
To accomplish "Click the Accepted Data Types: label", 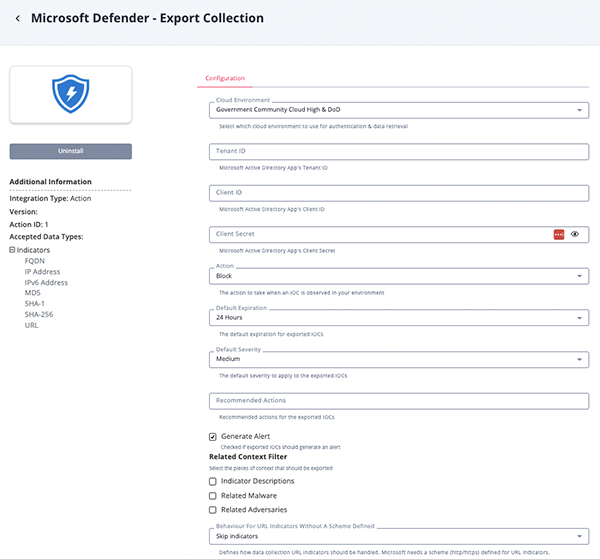I will (x=46, y=237).
